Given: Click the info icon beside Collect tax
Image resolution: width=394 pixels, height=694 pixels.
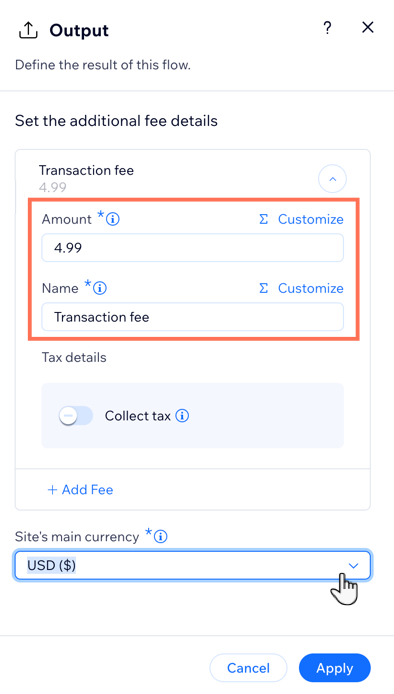Looking at the screenshot, I should coord(182,416).
